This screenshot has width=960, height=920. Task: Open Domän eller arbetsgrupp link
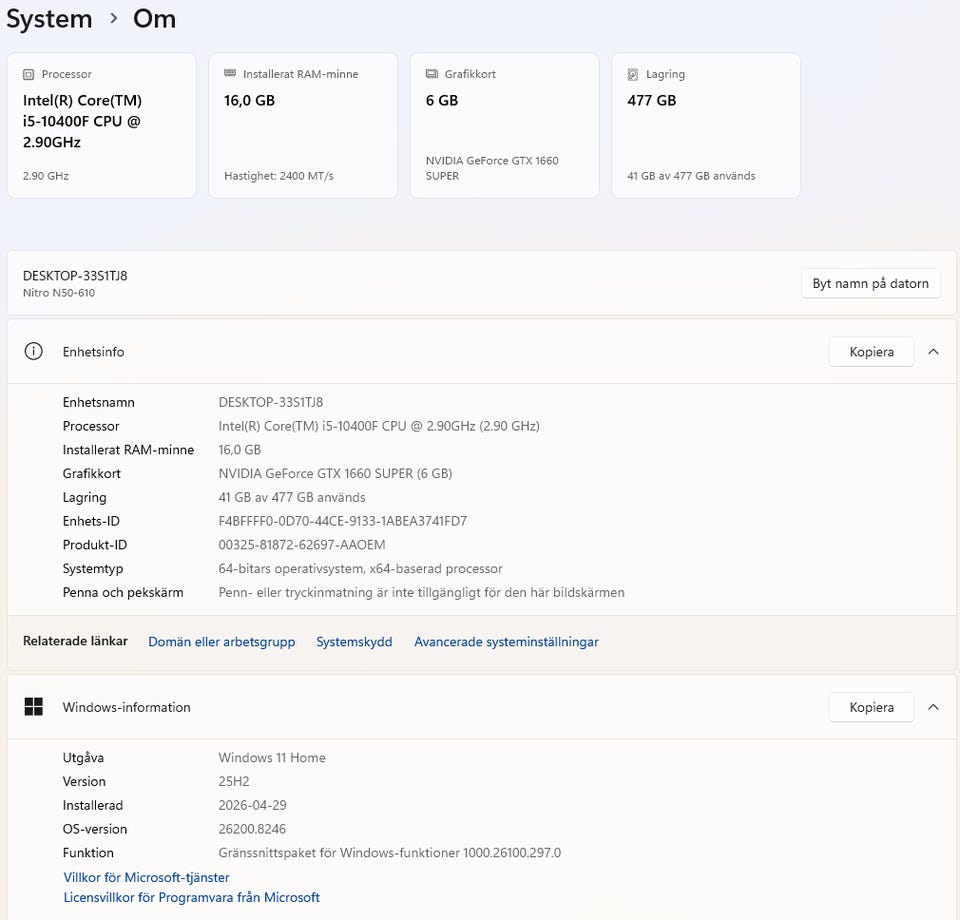pyautogui.click(x=221, y=642)
